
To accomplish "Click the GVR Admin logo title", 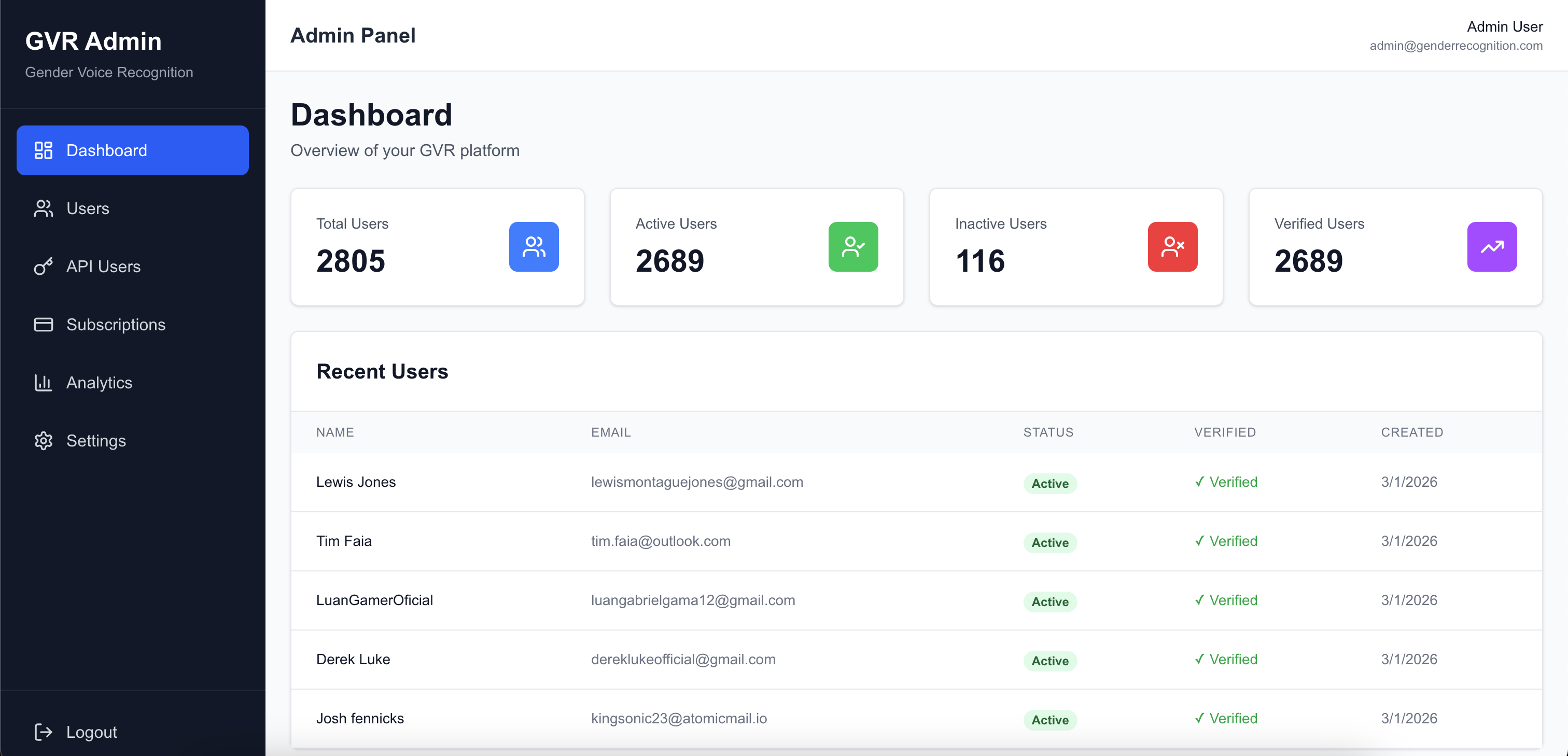I will coord(93,41).
